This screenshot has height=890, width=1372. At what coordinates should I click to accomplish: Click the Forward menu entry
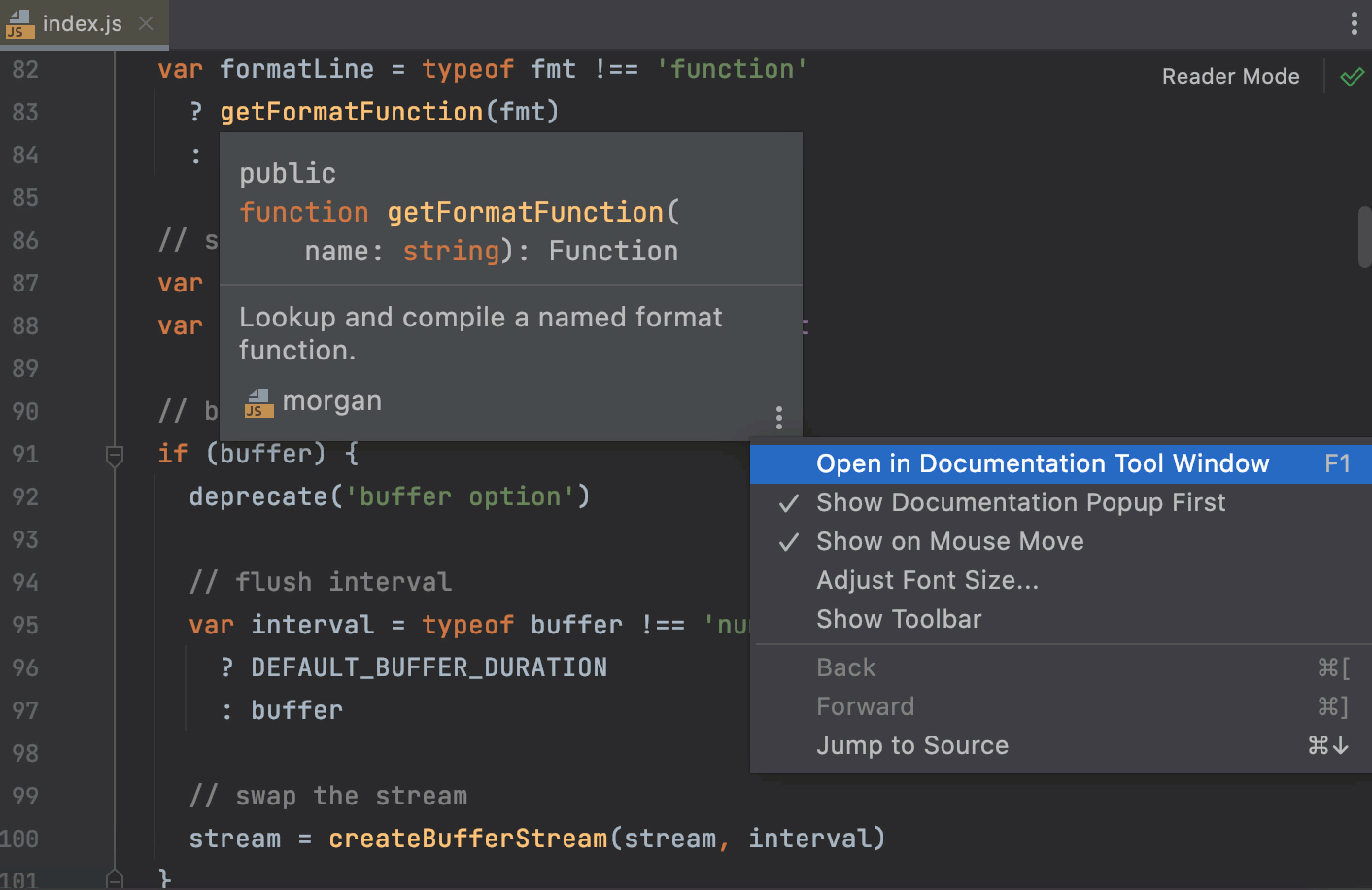pos(1061,706)
